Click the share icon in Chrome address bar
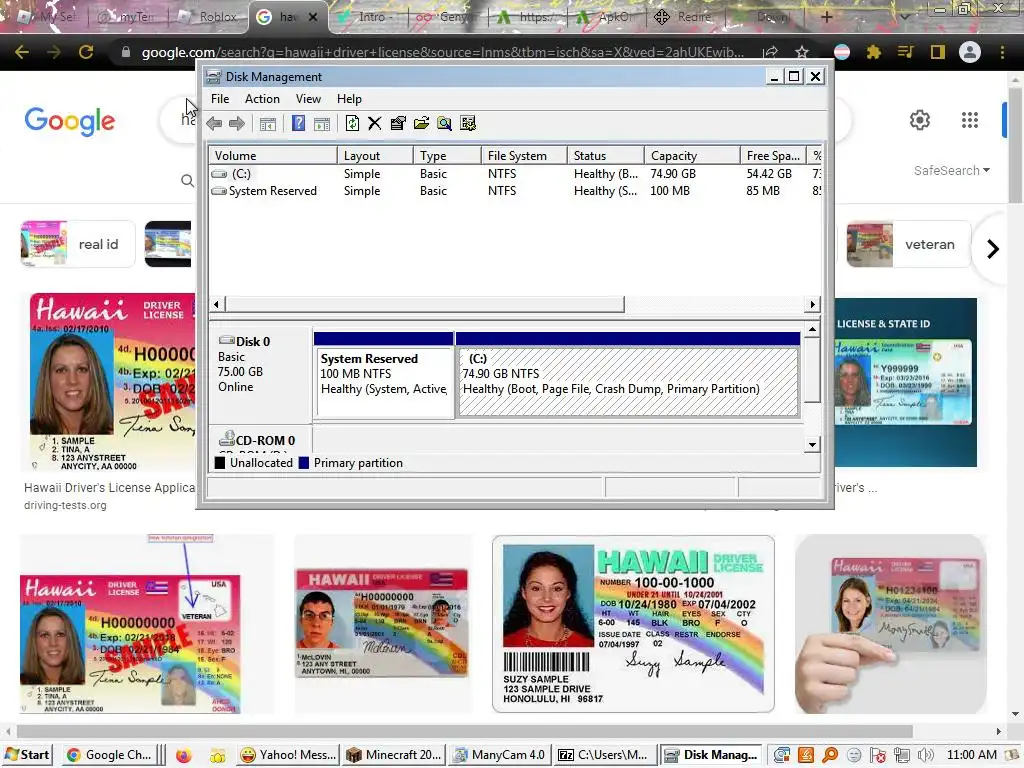 pos(771,52)
